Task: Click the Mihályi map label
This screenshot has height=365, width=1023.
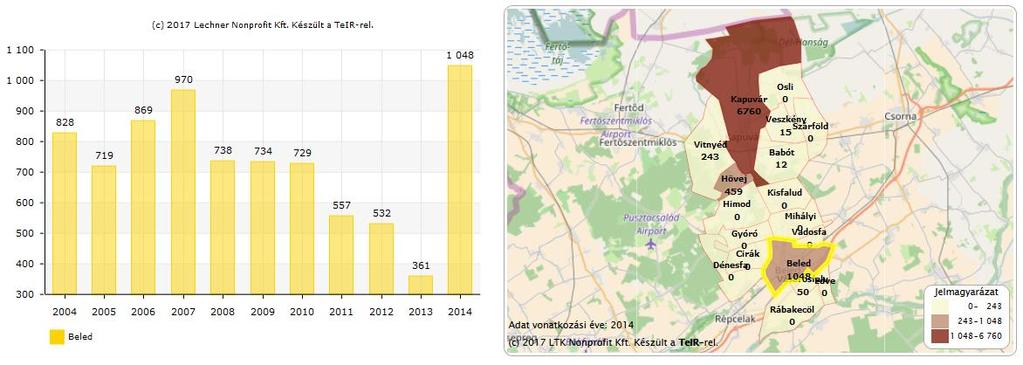Action: [x=800, y=216]
